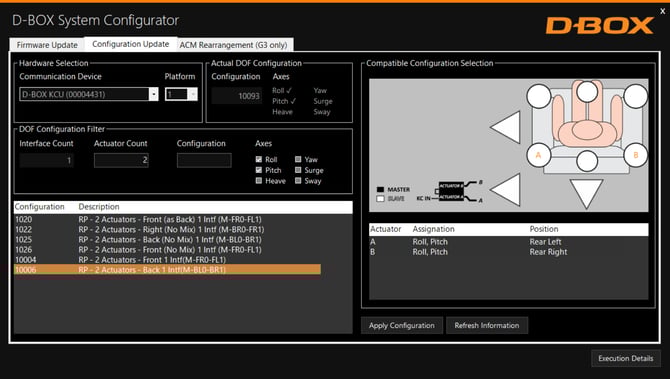Image resolution: width=670 pixels, height=379 pixels.
Task: Enable the Heave axis checkbox
Action: pyautogui.click(x=259, y=181)
